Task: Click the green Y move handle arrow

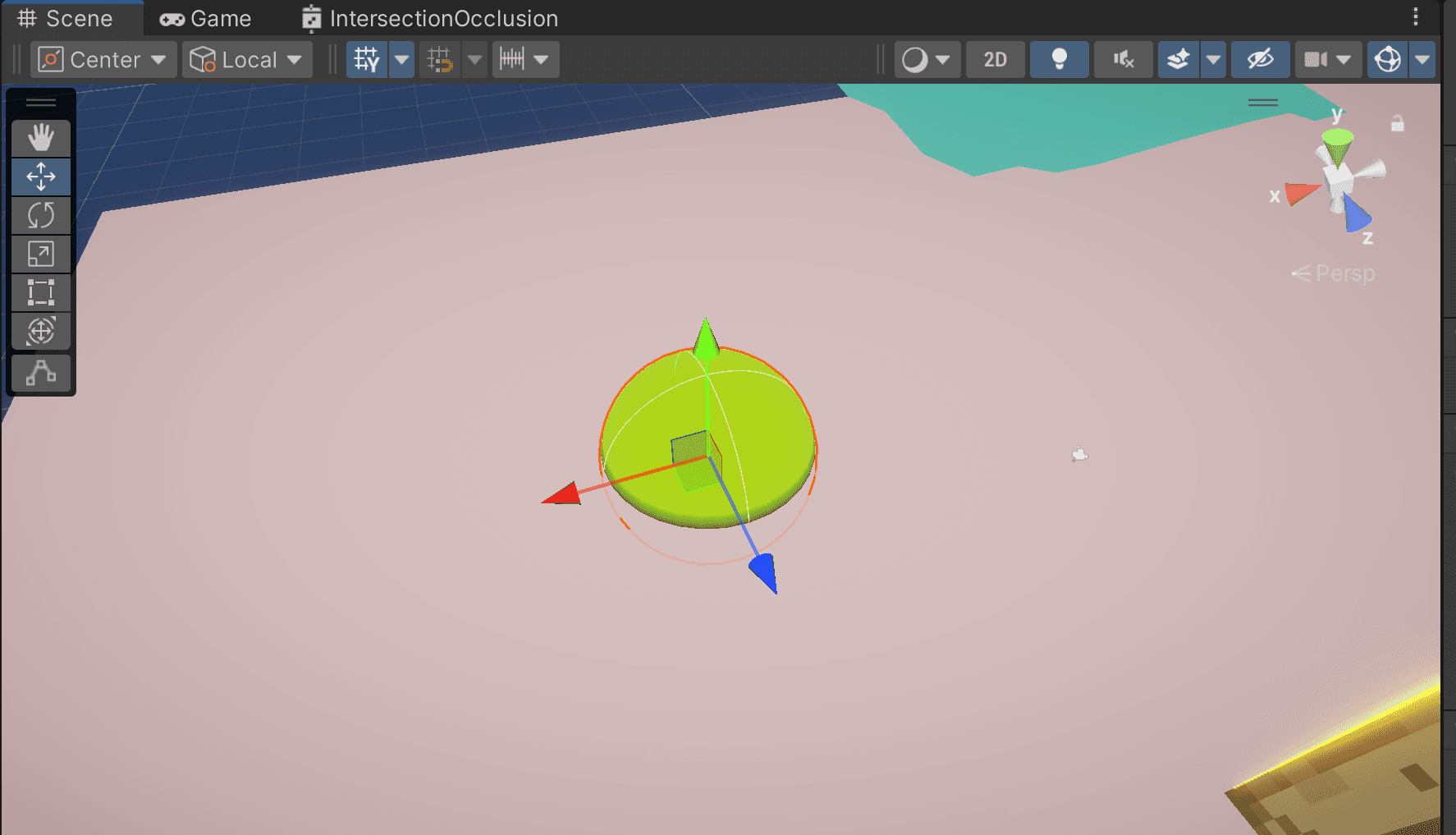Action: 706,338
